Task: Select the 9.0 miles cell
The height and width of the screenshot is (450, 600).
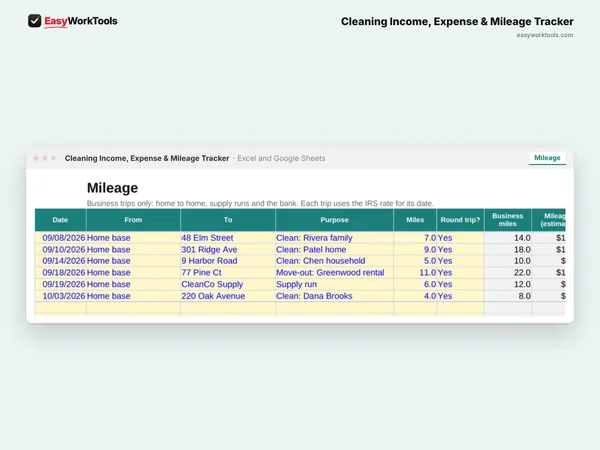Action: (415, 249)
